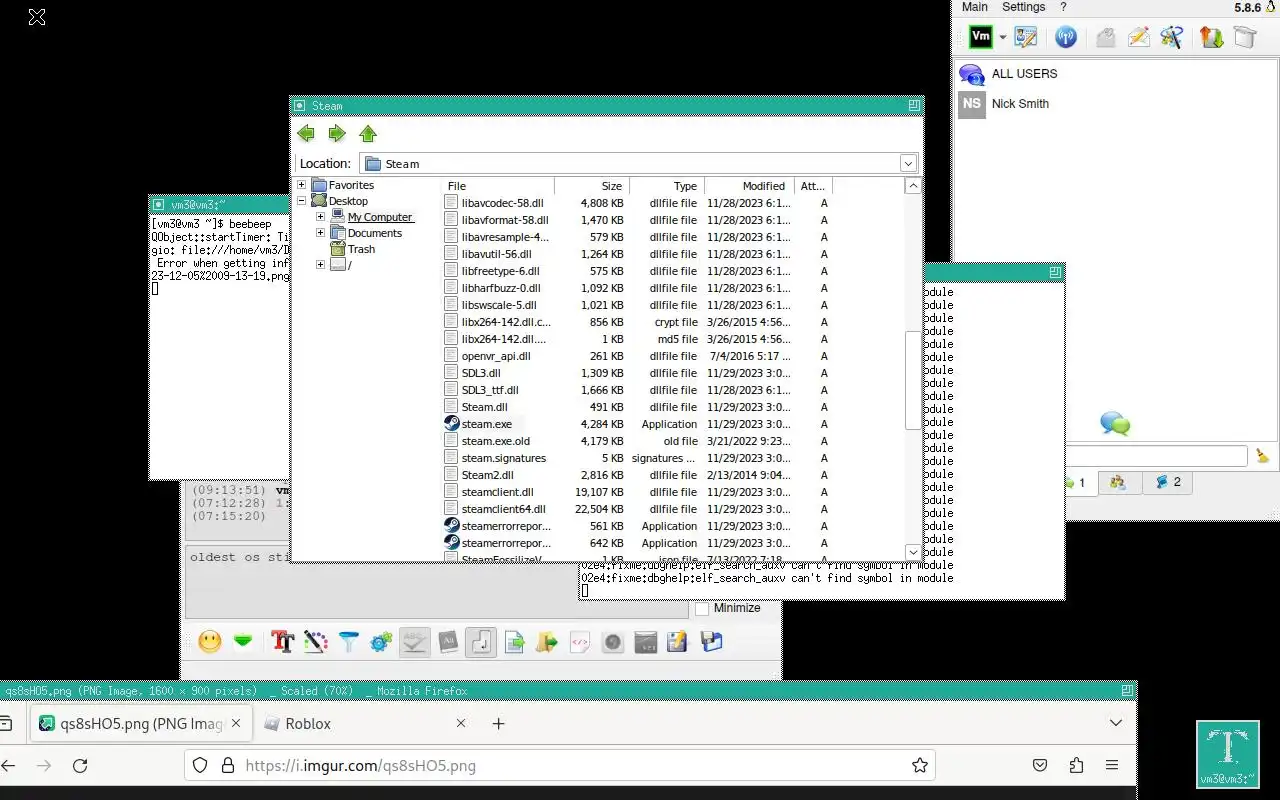Switch to the chat tab labeled 1

1078,483
